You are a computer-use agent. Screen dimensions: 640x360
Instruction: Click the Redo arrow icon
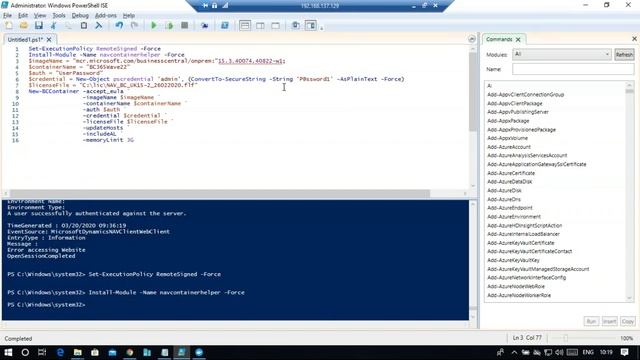click(x=134, y=25)
